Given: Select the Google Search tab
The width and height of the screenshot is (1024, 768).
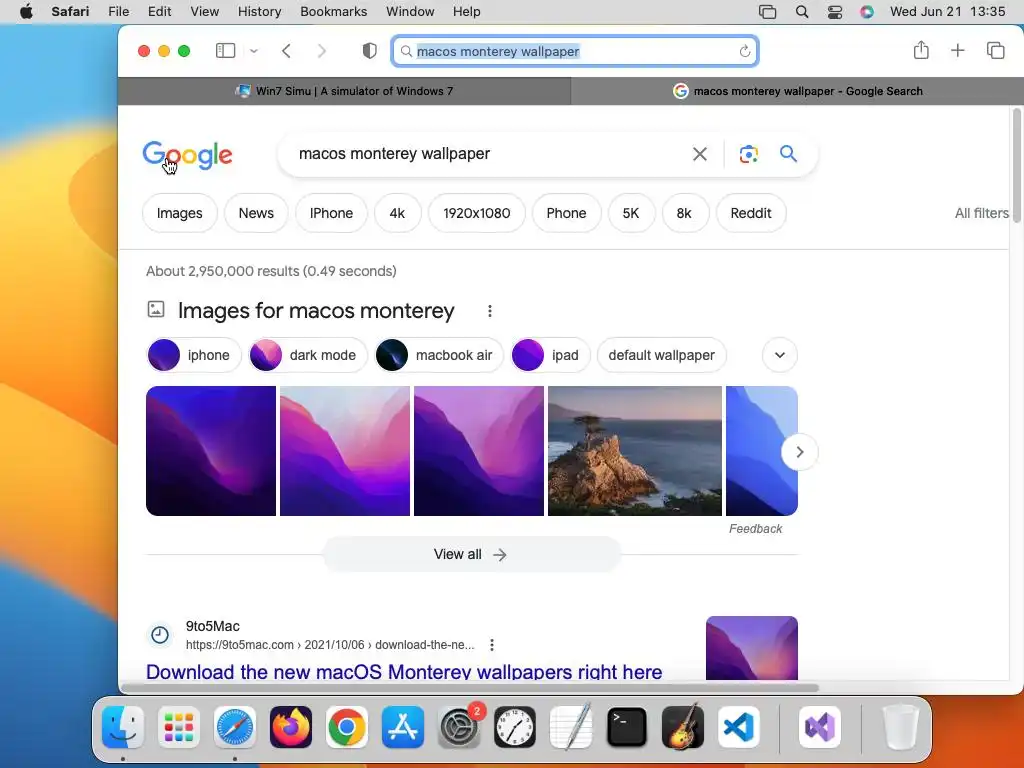Looking at the screenshot, I should 797,91.
